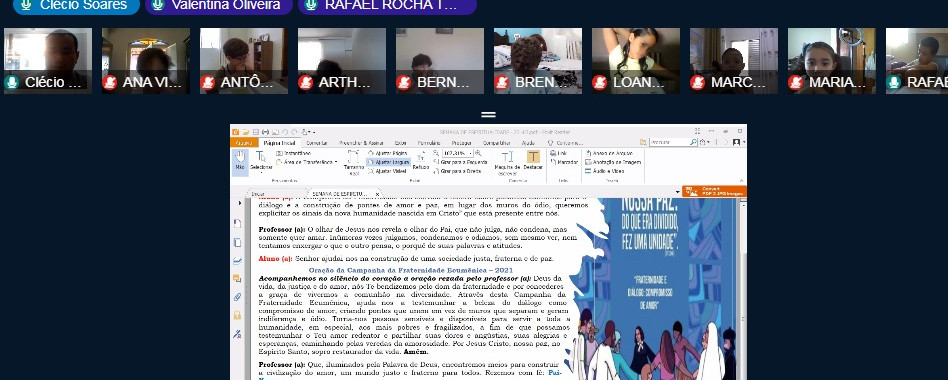948x380 pixels.
Task: Click the Convert PDF to JPG banner
Action: coord(714,191)
